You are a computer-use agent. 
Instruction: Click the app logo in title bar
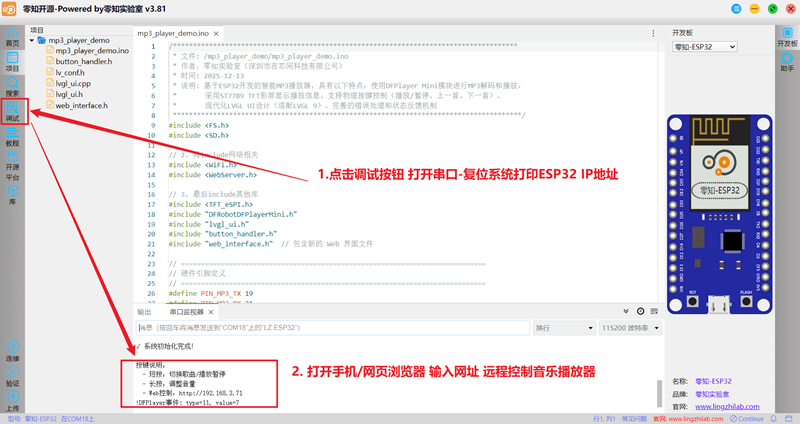pyautogui.click(x=9, y=9)
